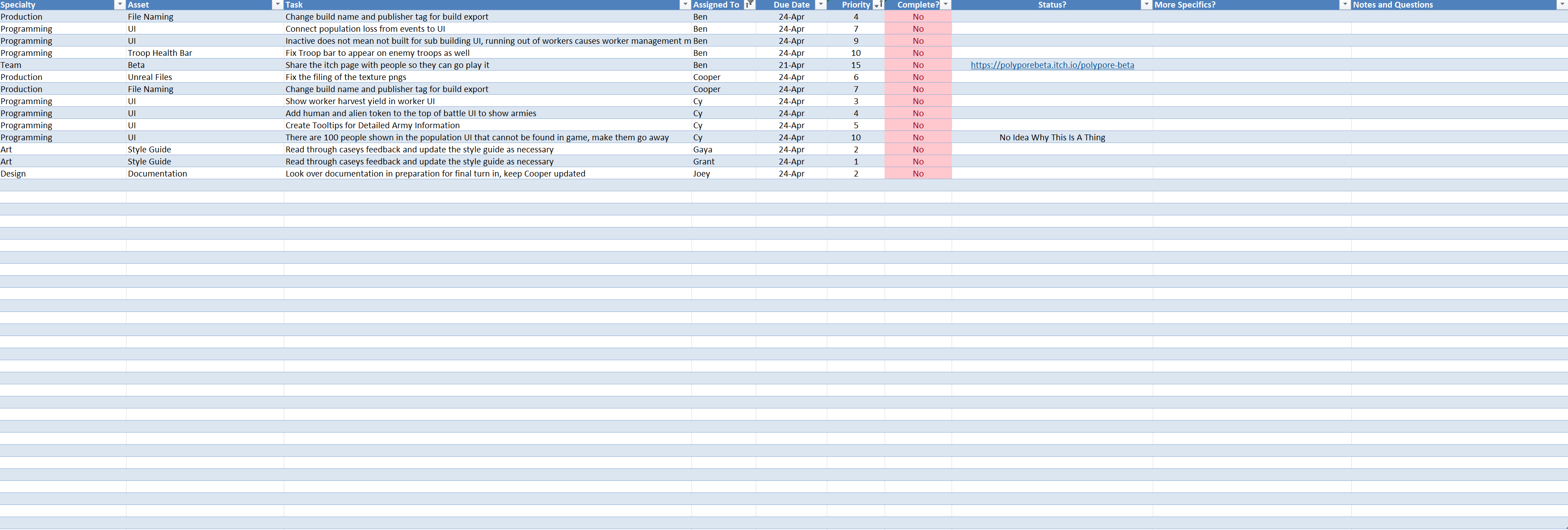The image size is (1568, 530).
Task: Click the '21-Apr' due date cell
Action: pos(791,65)
